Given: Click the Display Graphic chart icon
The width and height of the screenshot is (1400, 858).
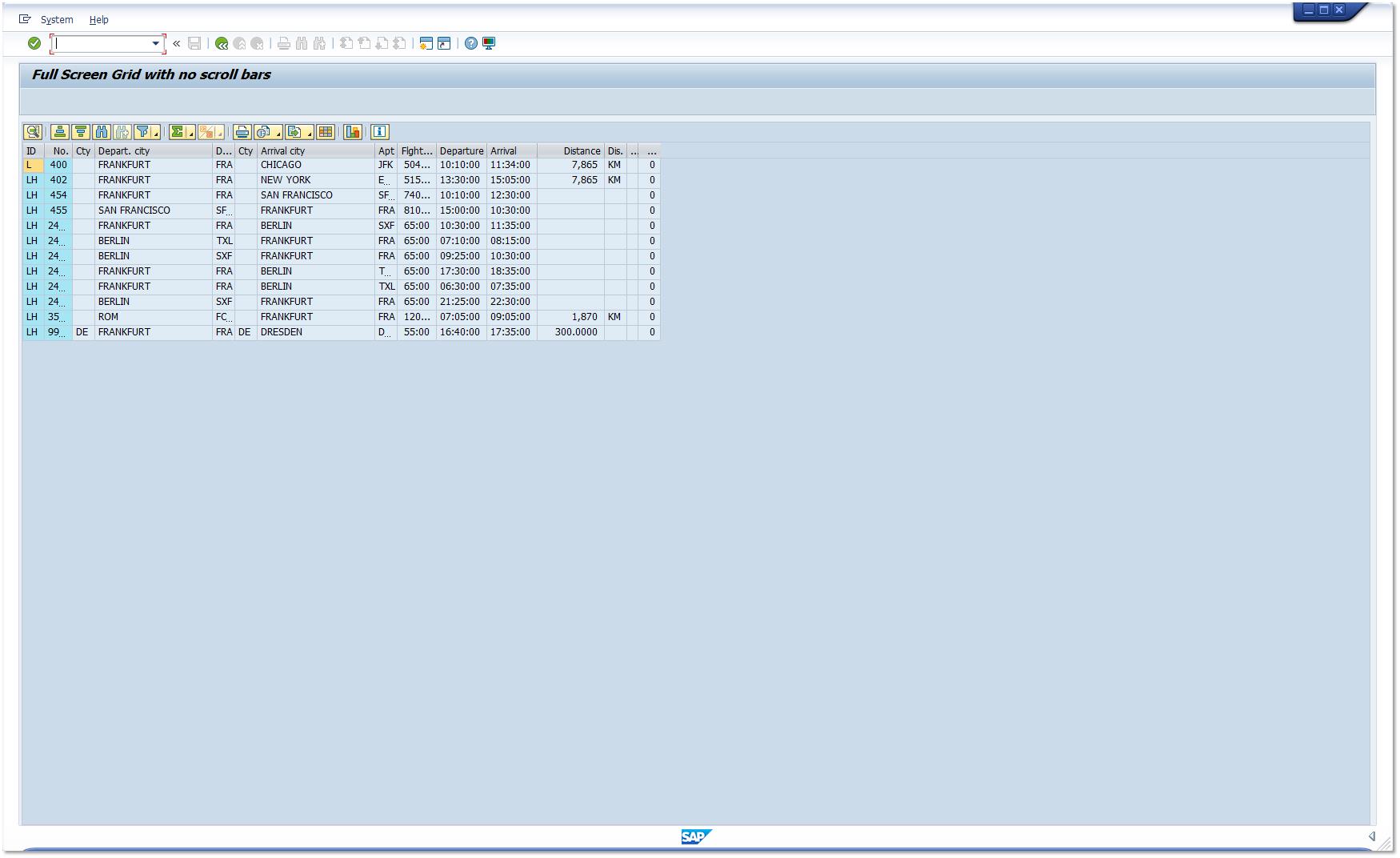Looking at the screenshot, I should [353, 132].
